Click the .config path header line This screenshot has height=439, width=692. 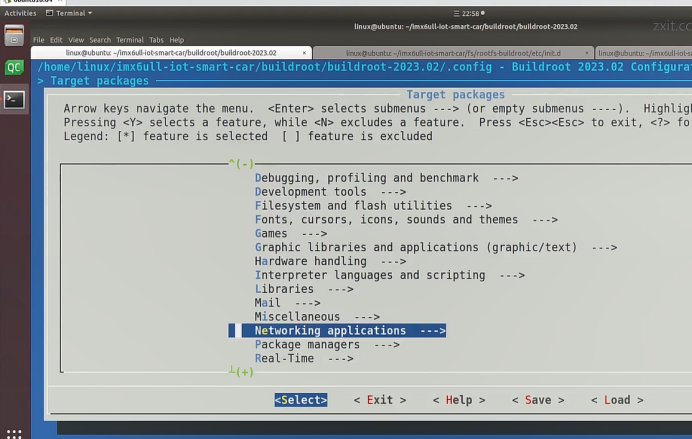[x=365, y=67]
